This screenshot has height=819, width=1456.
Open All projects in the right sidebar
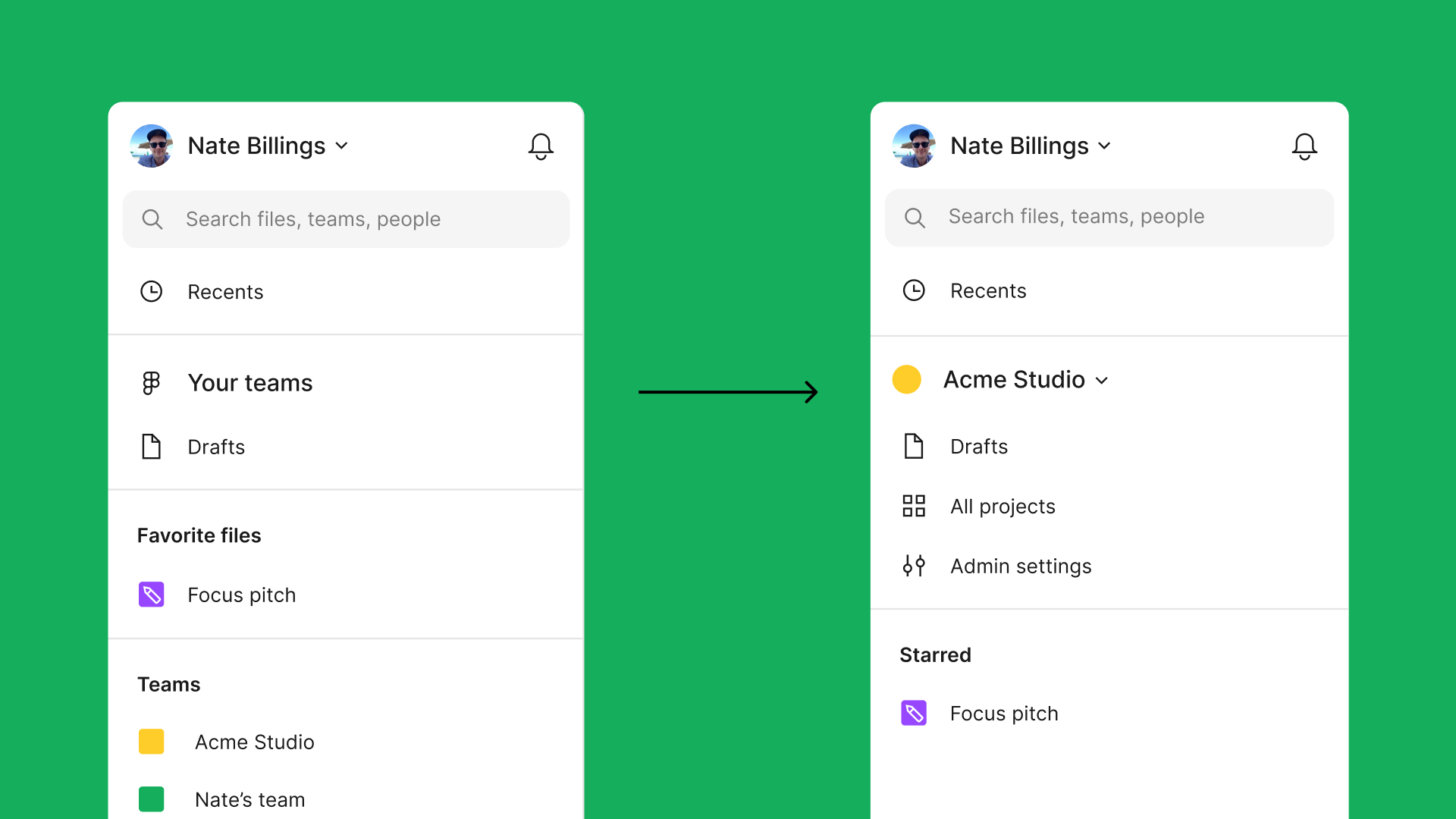[x=1003, y=506]
